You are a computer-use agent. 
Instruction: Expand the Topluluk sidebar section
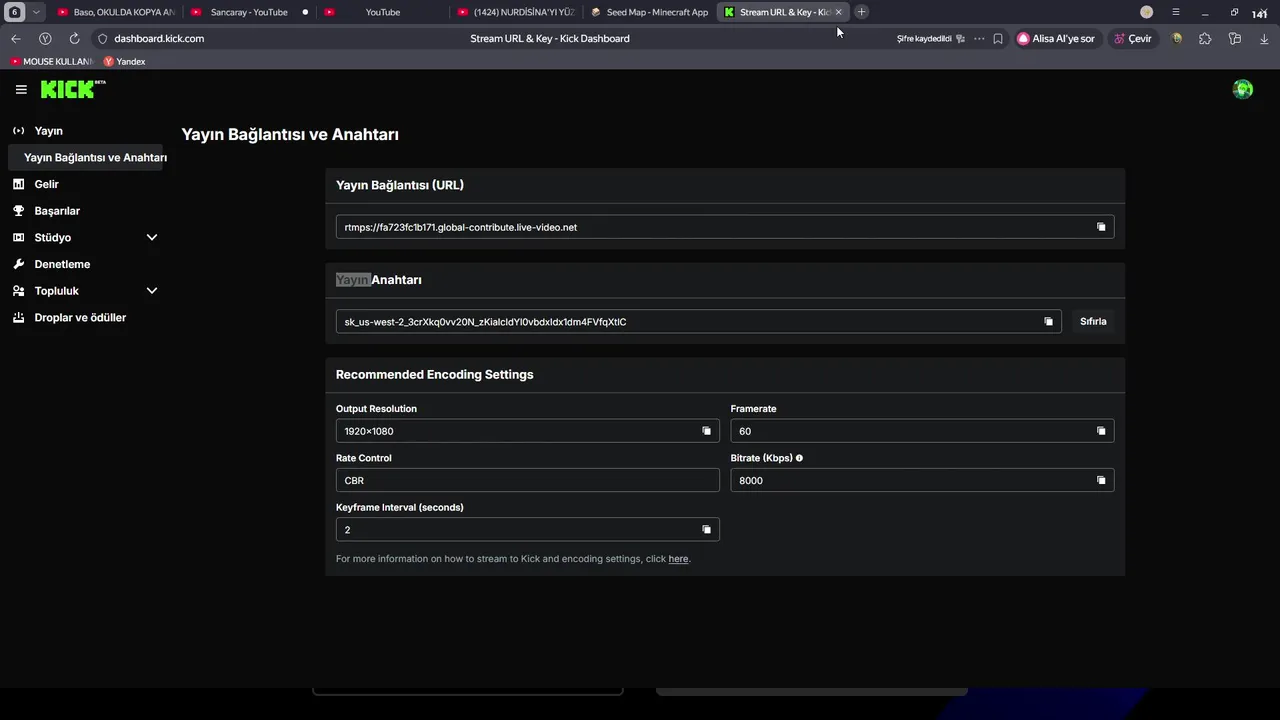pos(152,291)
